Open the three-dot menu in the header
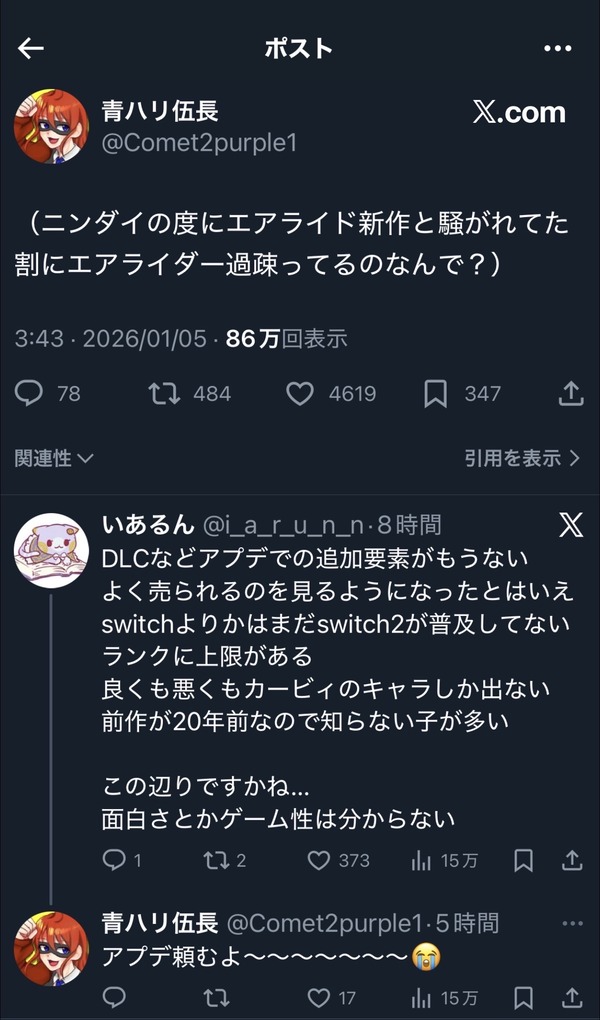This screenshot has height=1020, width=600. click(557, 49)
